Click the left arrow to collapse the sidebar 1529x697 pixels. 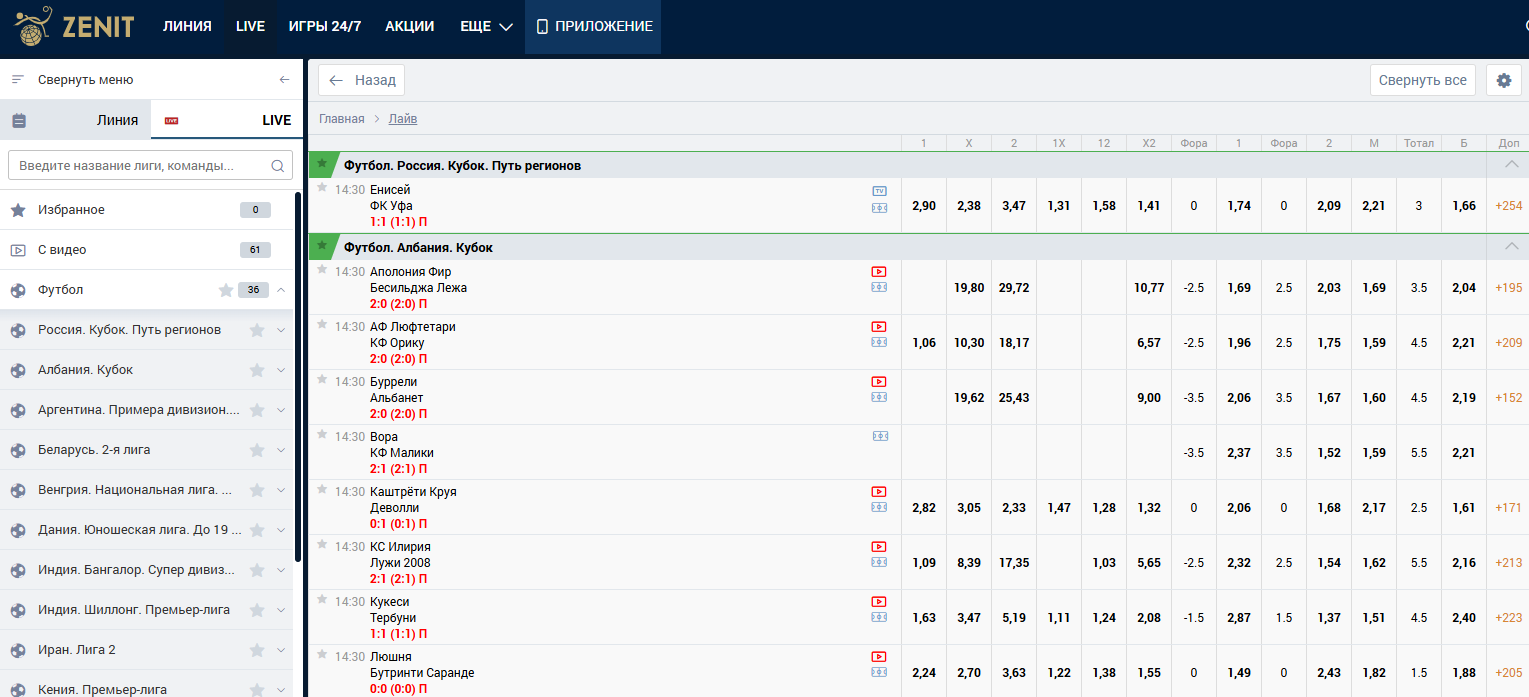point(284,80)
